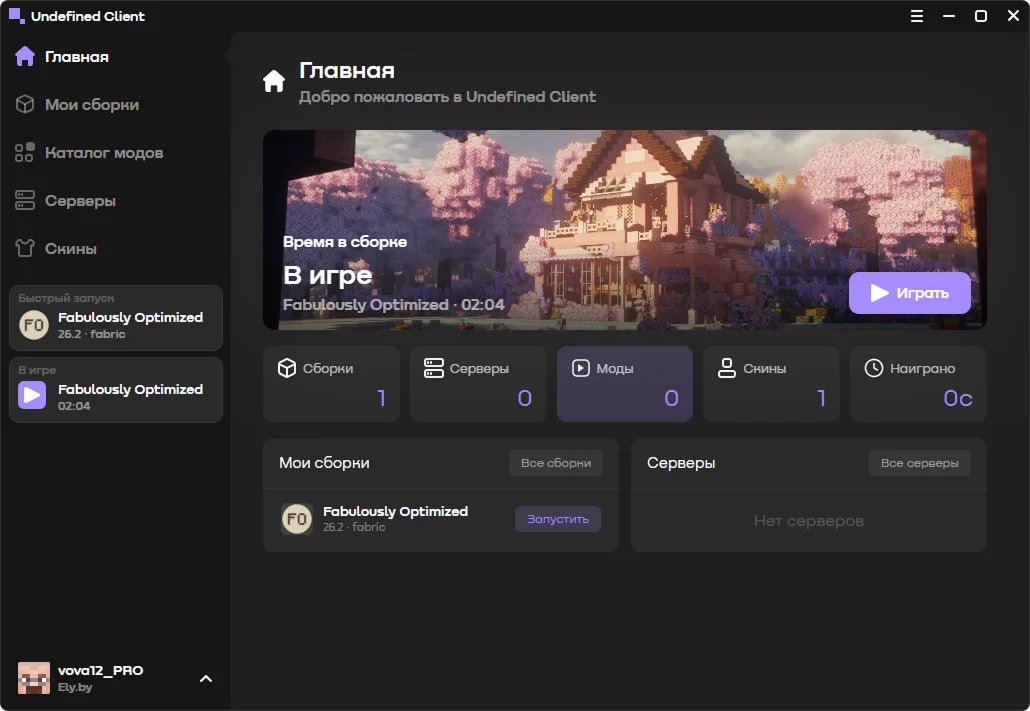Click the play-box icon on Моды stat card

click(x=581, y=368)
